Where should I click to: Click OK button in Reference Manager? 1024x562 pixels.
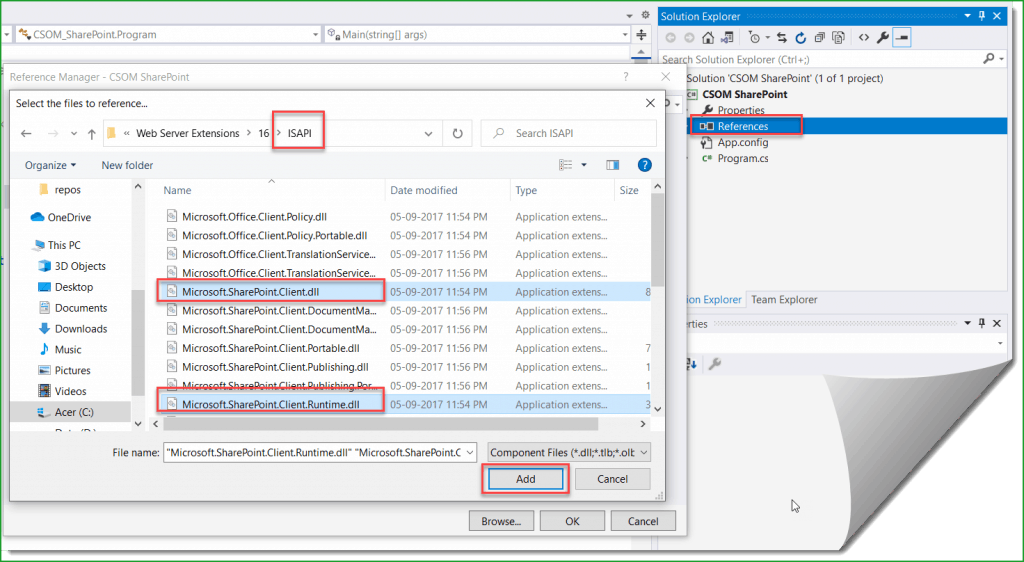tap(572, 521)
